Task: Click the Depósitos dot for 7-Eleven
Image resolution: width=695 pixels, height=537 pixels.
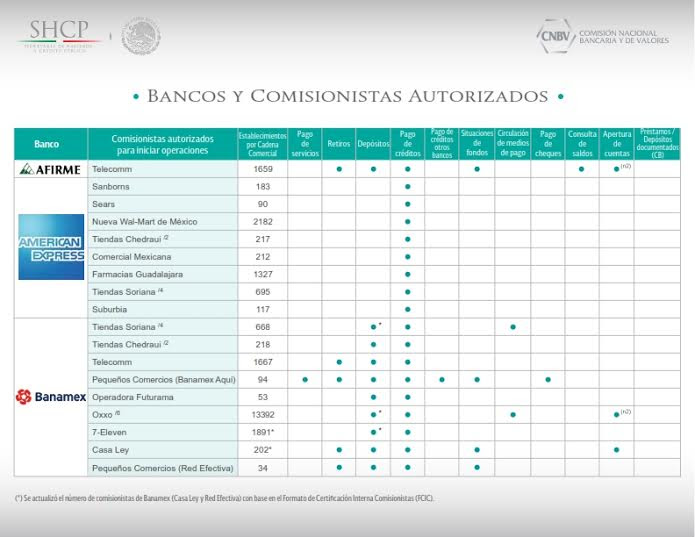Action: tap(373, 432)
